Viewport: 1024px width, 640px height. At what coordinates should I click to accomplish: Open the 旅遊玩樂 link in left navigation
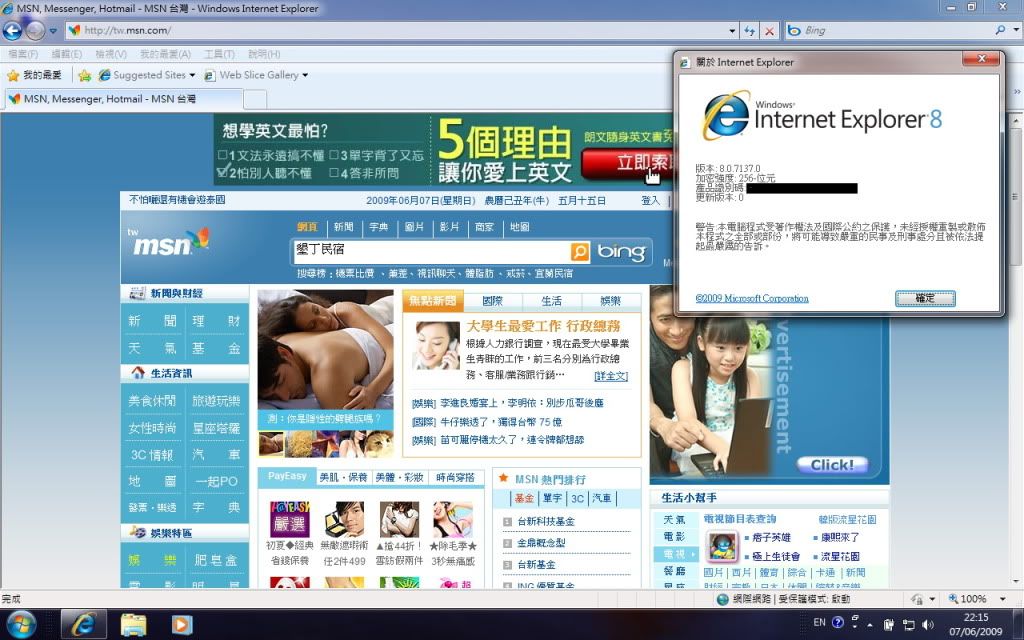tap(216, 401)
